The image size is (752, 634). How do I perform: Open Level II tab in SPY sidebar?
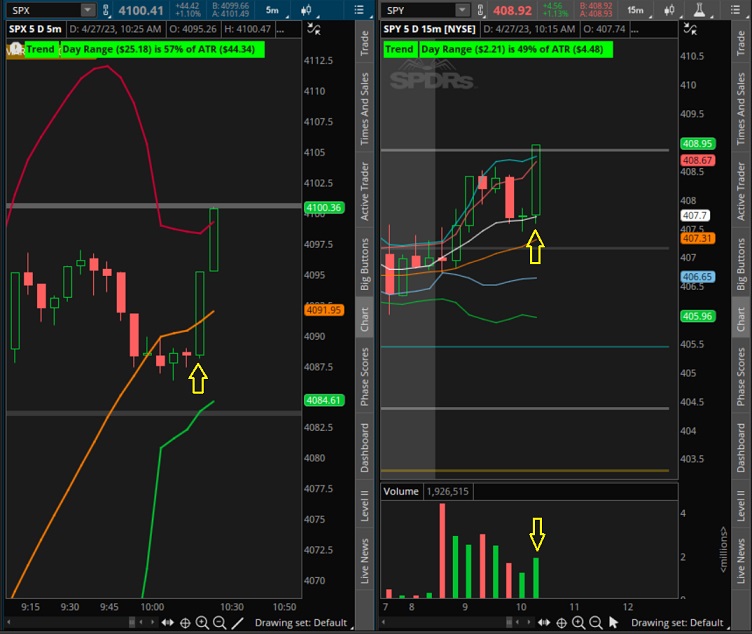741,505
